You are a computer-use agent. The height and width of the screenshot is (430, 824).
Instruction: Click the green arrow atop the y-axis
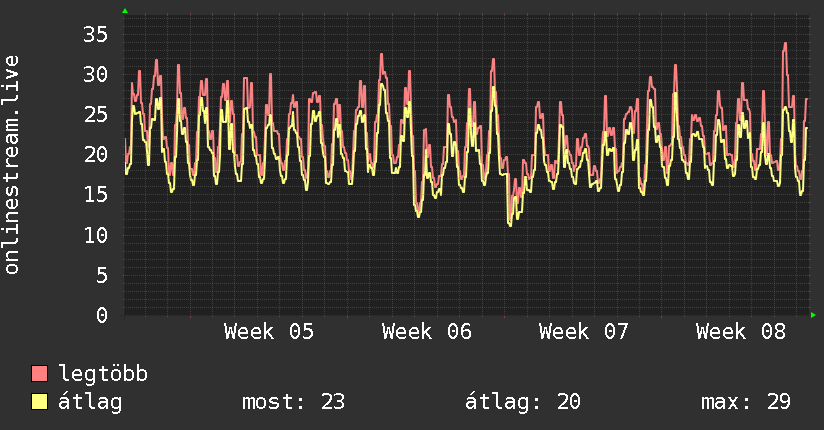click(x=125, y=11)
